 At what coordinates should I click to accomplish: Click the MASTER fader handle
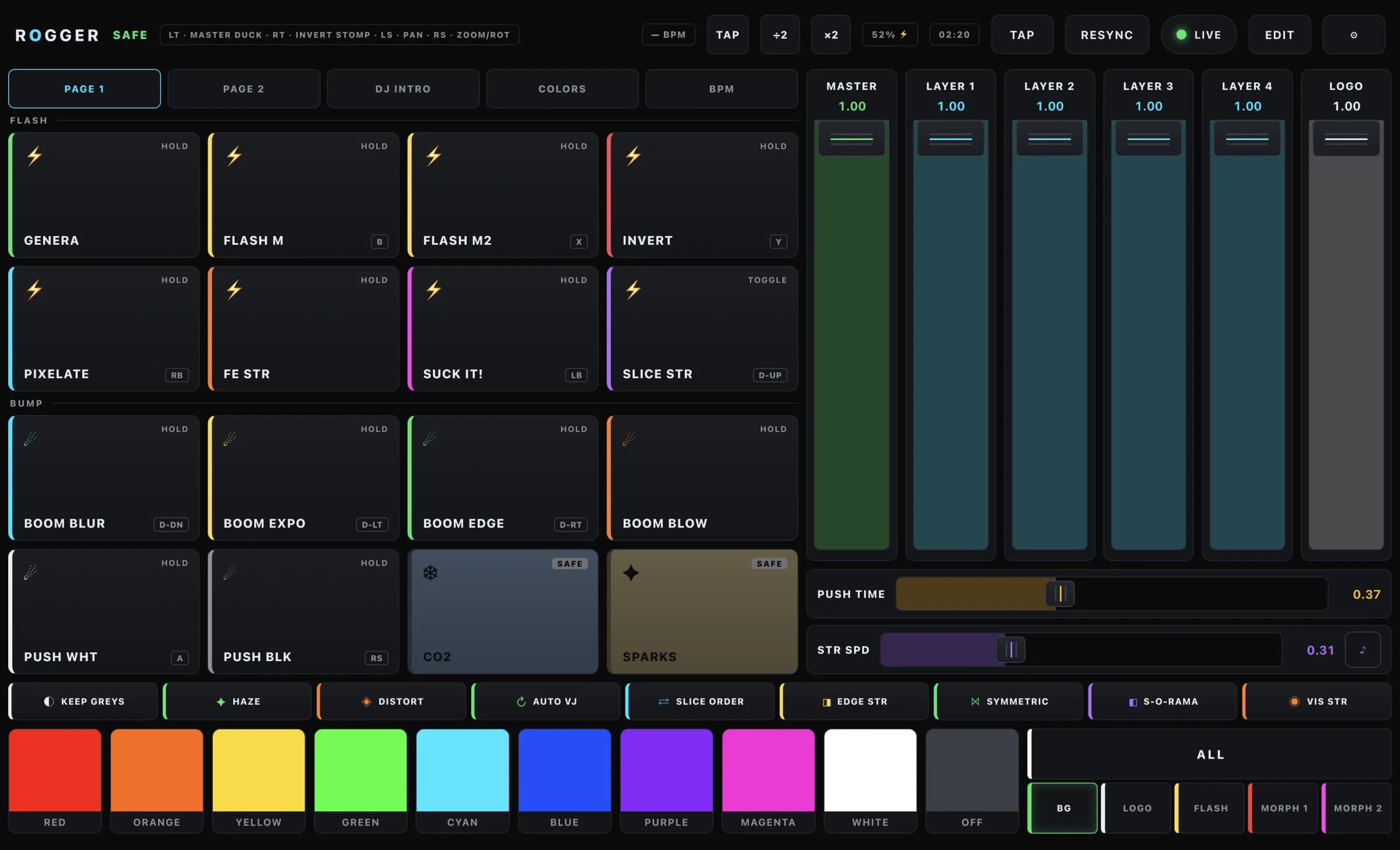852,139
